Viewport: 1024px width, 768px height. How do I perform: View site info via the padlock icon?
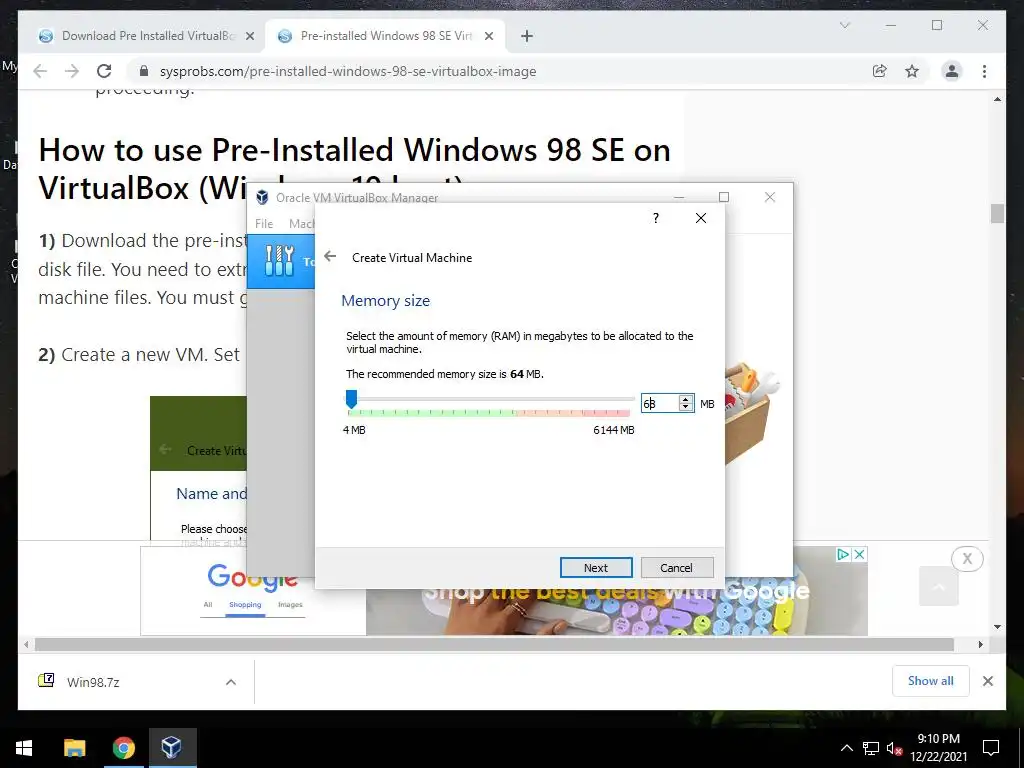point(144,71)
